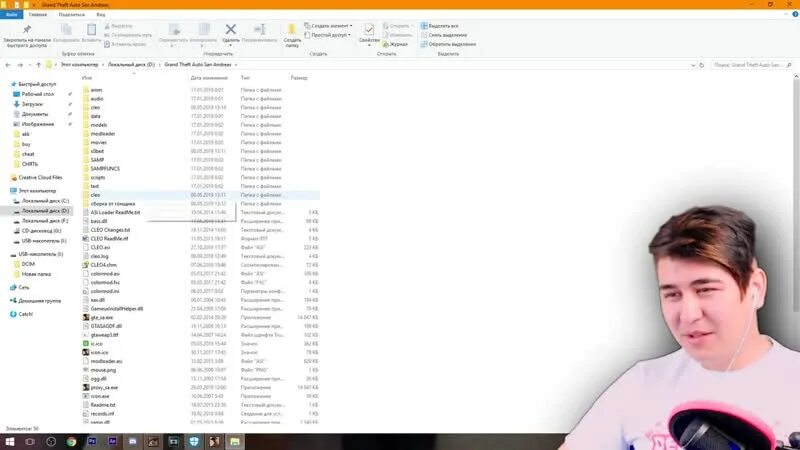Click Снять выделение in ribbon
The height and width of the screenshot is (450, 800).
point(444,35)
